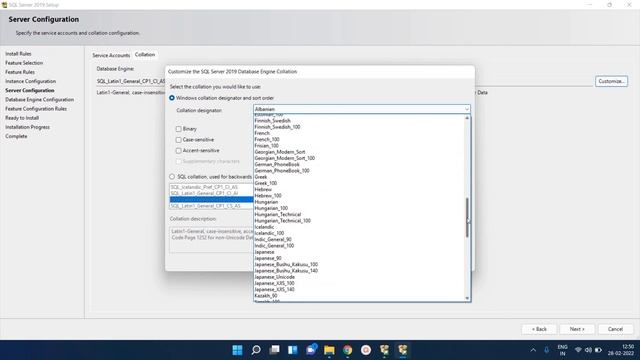Choose Japanese_90 from the list
Screen dimensions: 640x360
[268, 258]
